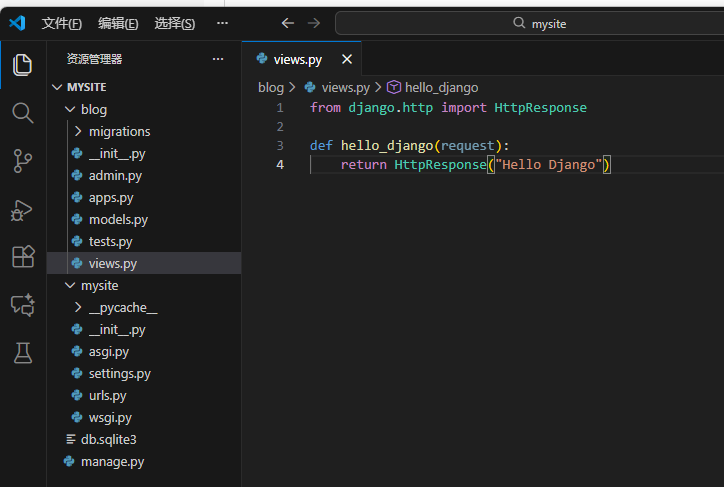Click the views.py breadcrumb segment

tap(345, 87)
